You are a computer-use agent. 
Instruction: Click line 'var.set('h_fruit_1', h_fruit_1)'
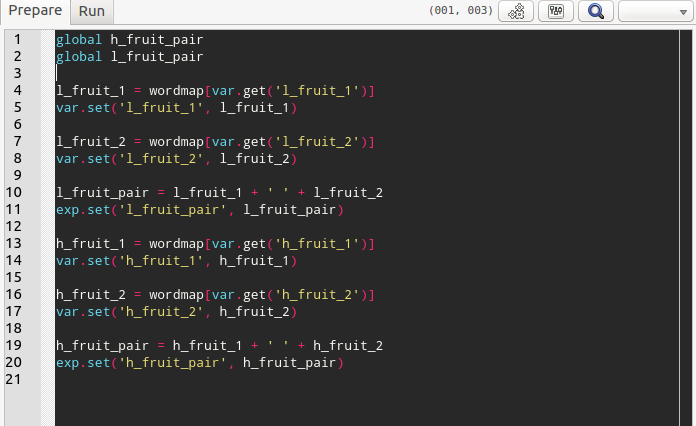176,260
